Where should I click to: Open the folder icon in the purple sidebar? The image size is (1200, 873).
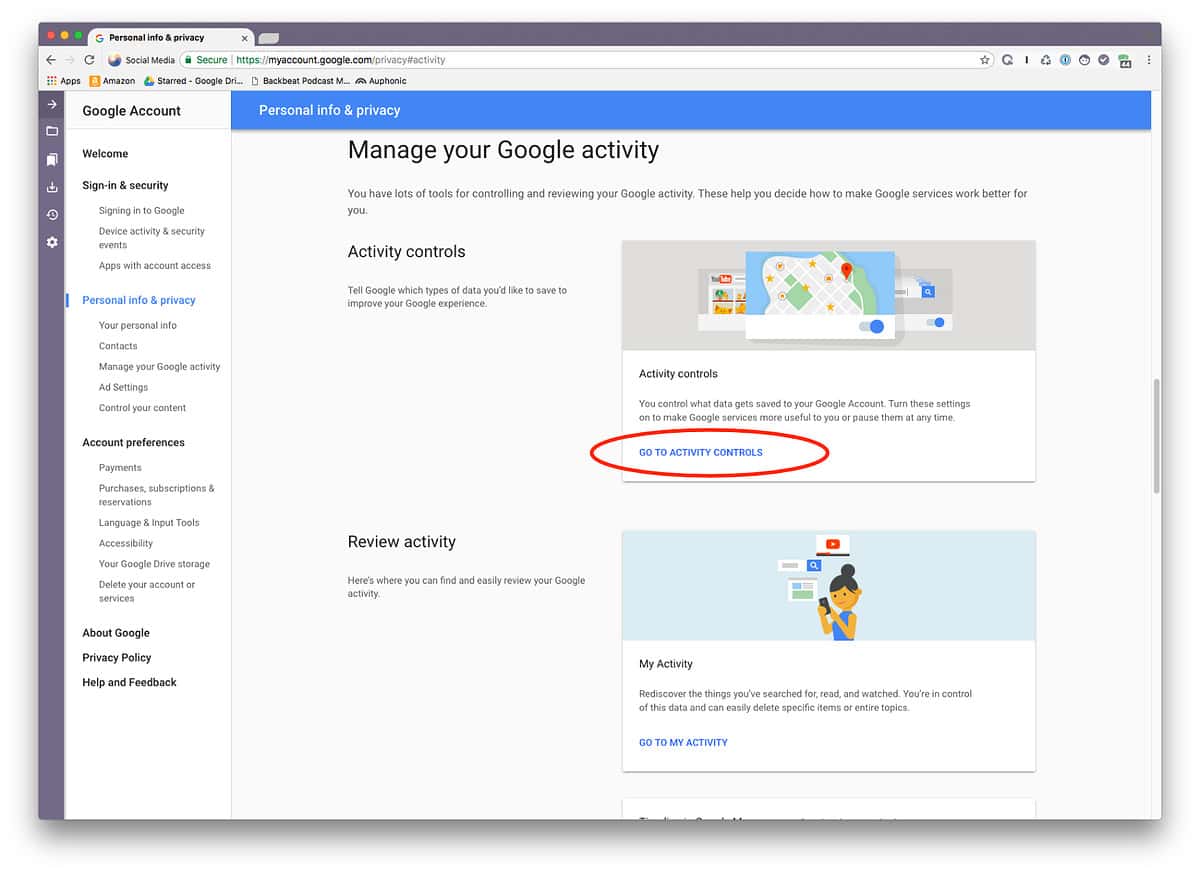(52, 131)
